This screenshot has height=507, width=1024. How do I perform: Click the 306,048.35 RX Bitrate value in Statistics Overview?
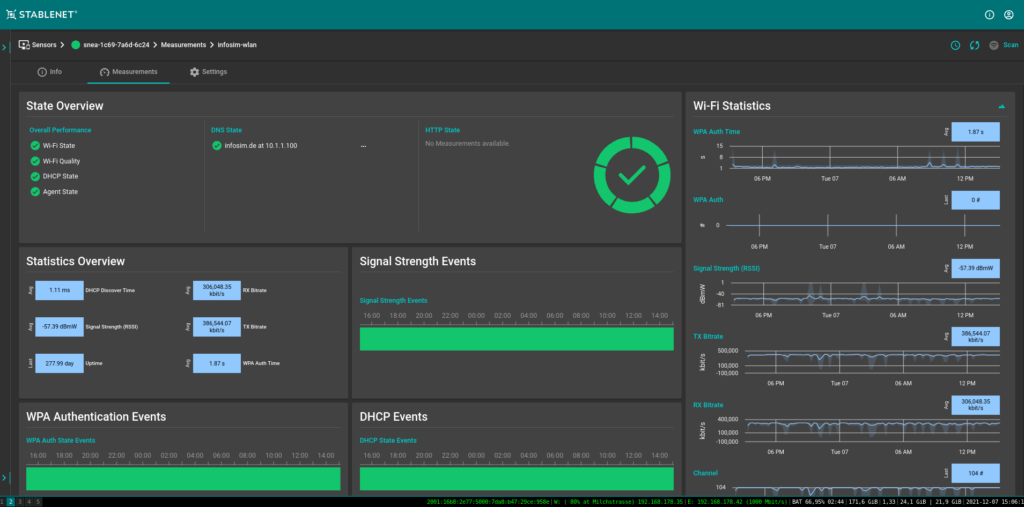point(217,290)
